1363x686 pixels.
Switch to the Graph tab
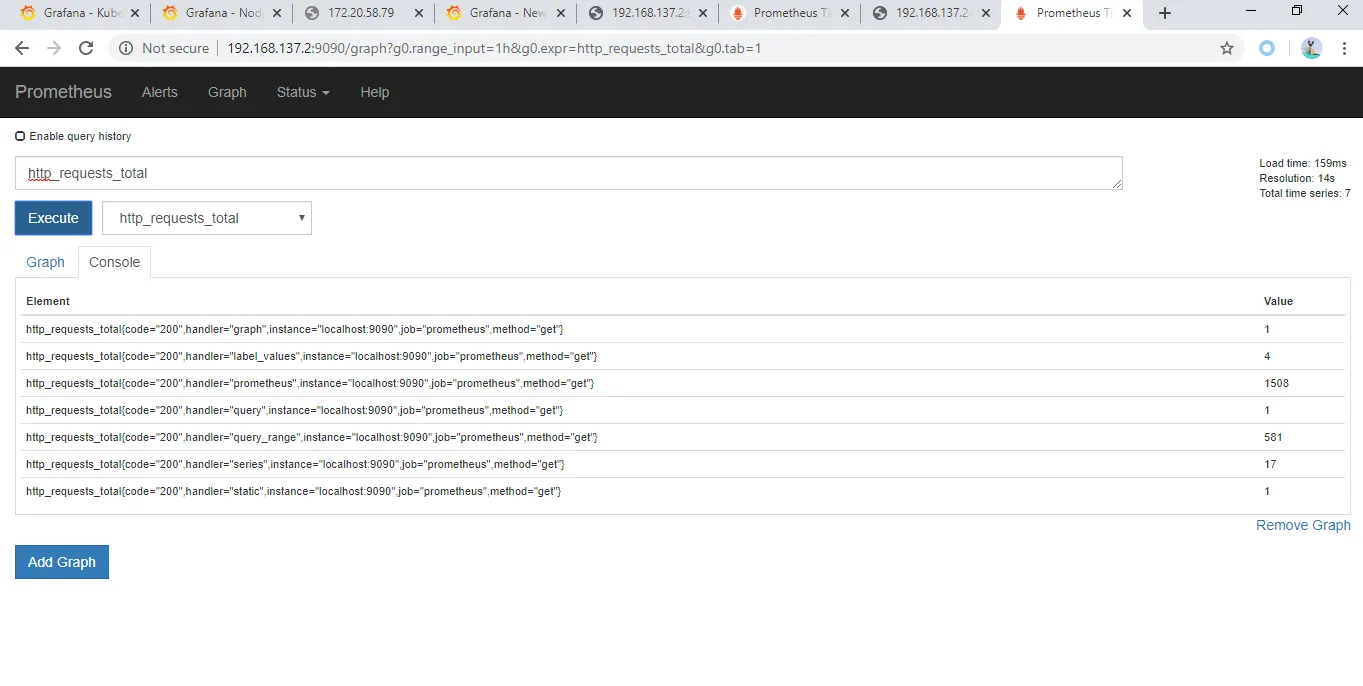point(45,262)
